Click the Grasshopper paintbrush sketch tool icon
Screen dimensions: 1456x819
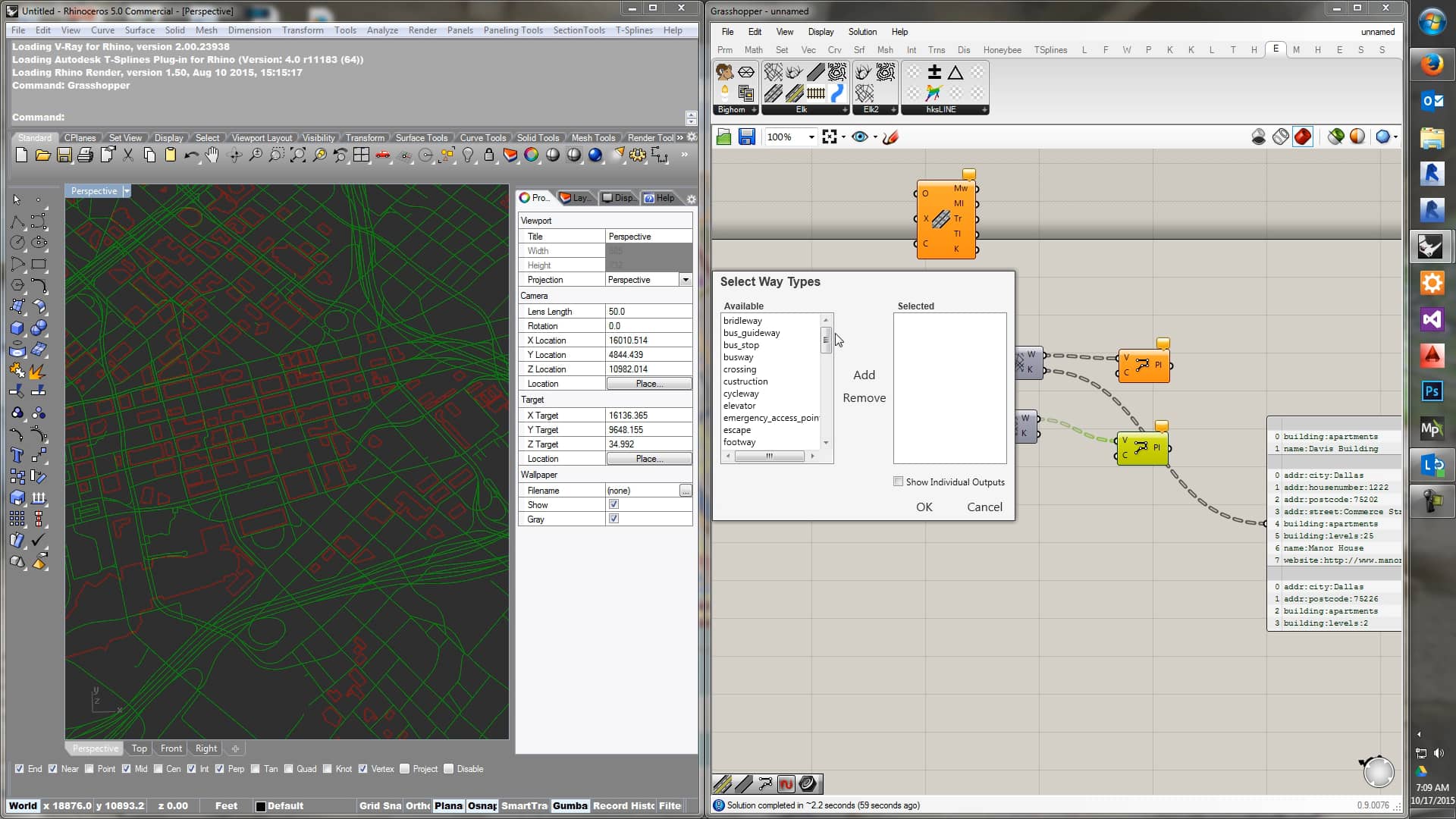point(891,137)
